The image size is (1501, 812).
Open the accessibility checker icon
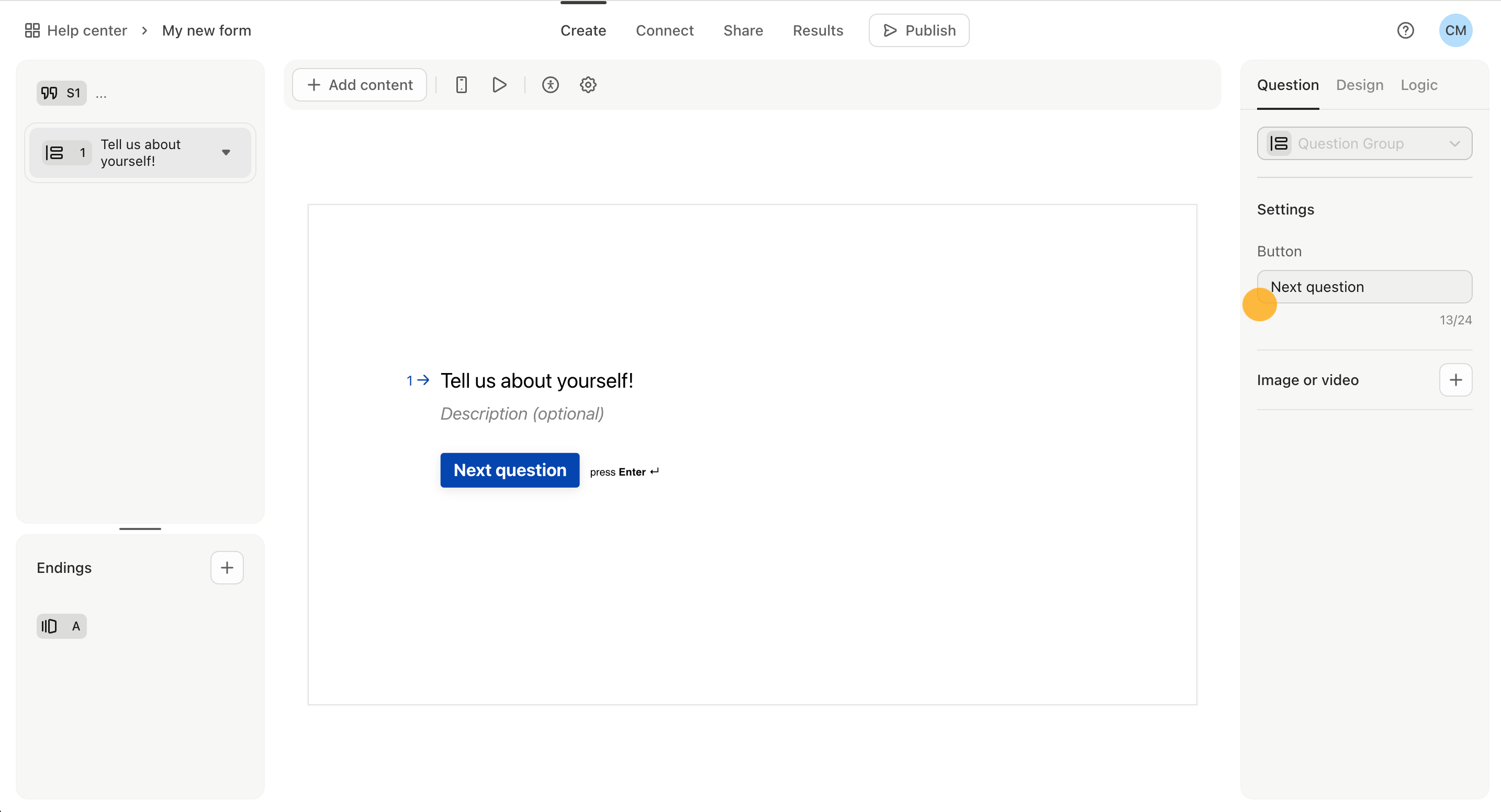550,84
